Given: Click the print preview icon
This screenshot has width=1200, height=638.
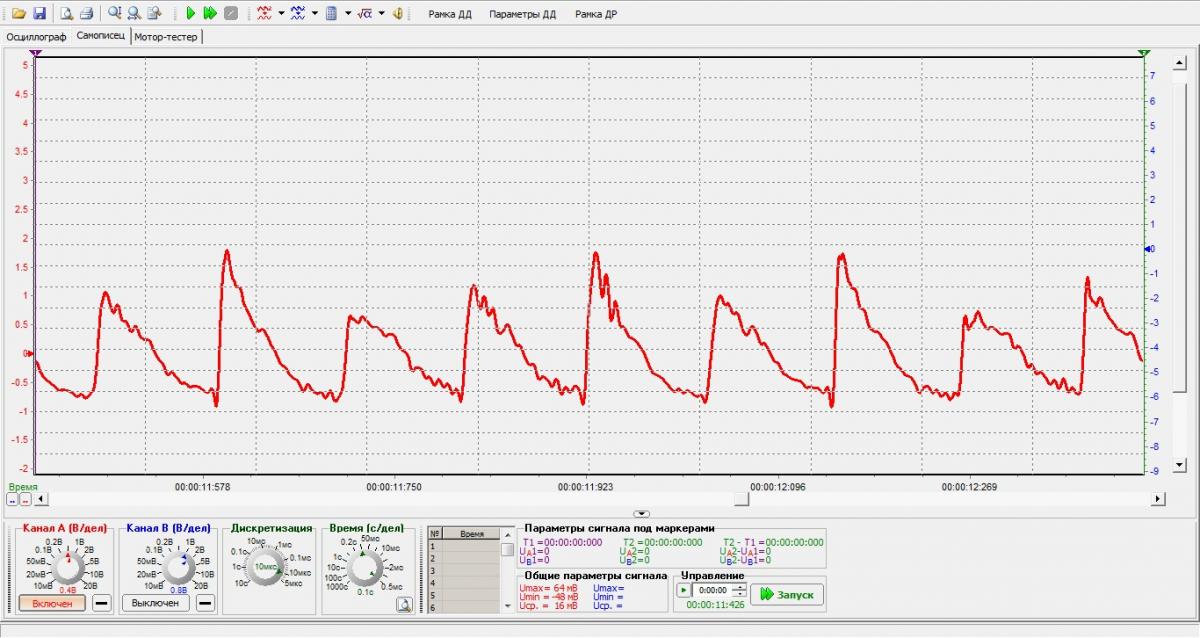Looking at the screenshot, I should coord(66,14).
